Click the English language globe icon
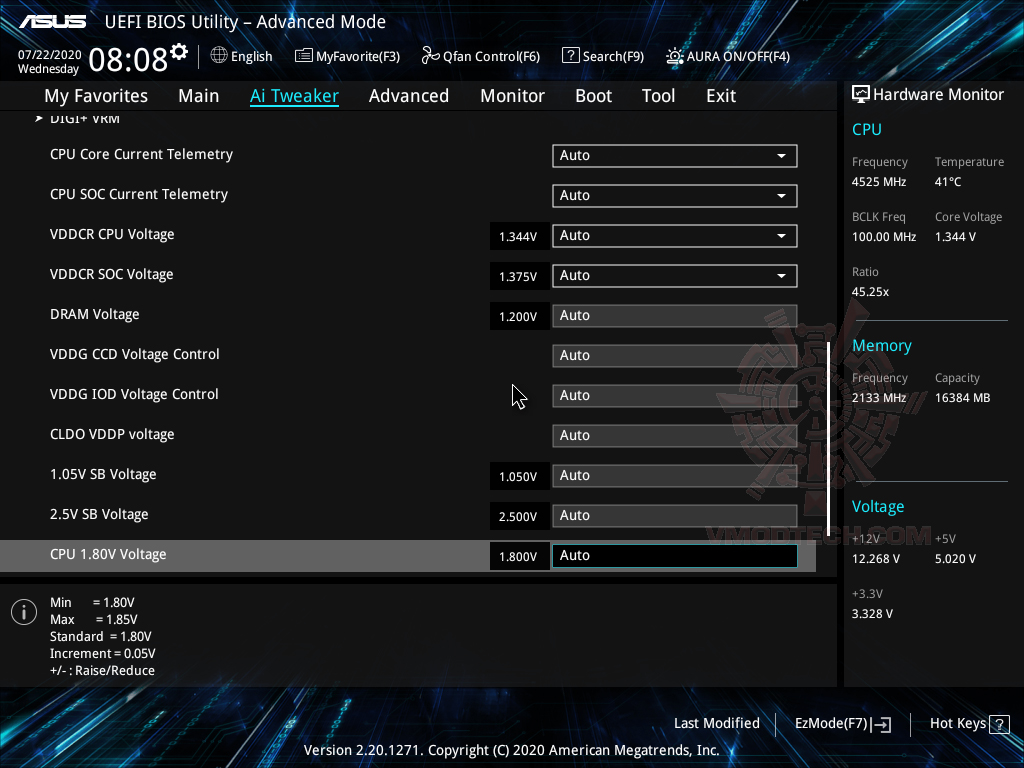The image size is (1024, 768). click(217, 56)
